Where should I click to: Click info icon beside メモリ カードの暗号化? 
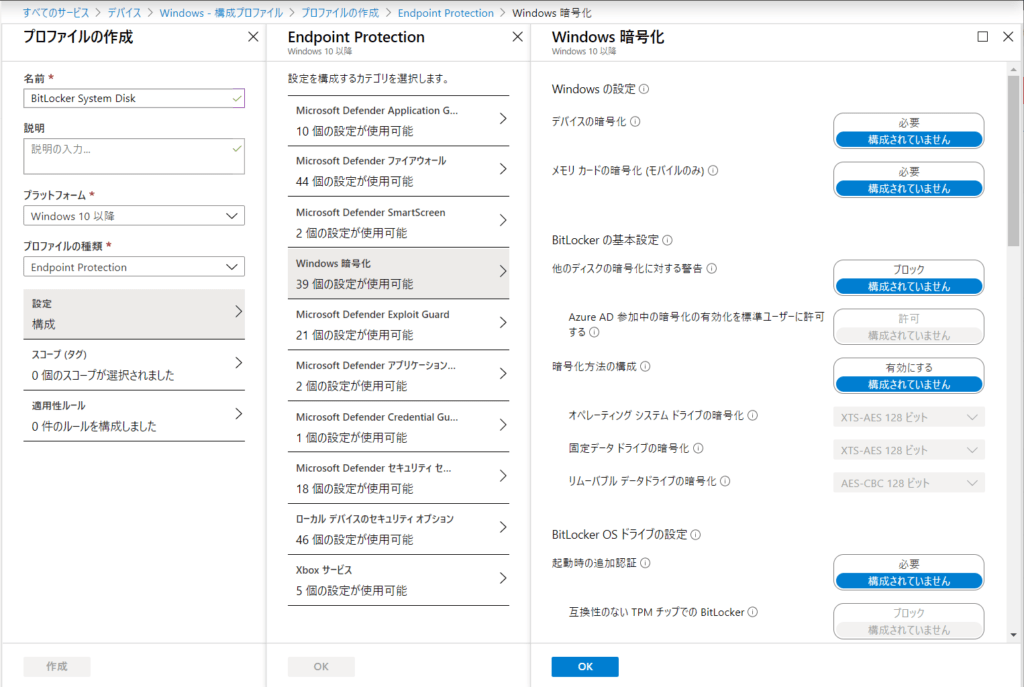(x=713, y=170)
